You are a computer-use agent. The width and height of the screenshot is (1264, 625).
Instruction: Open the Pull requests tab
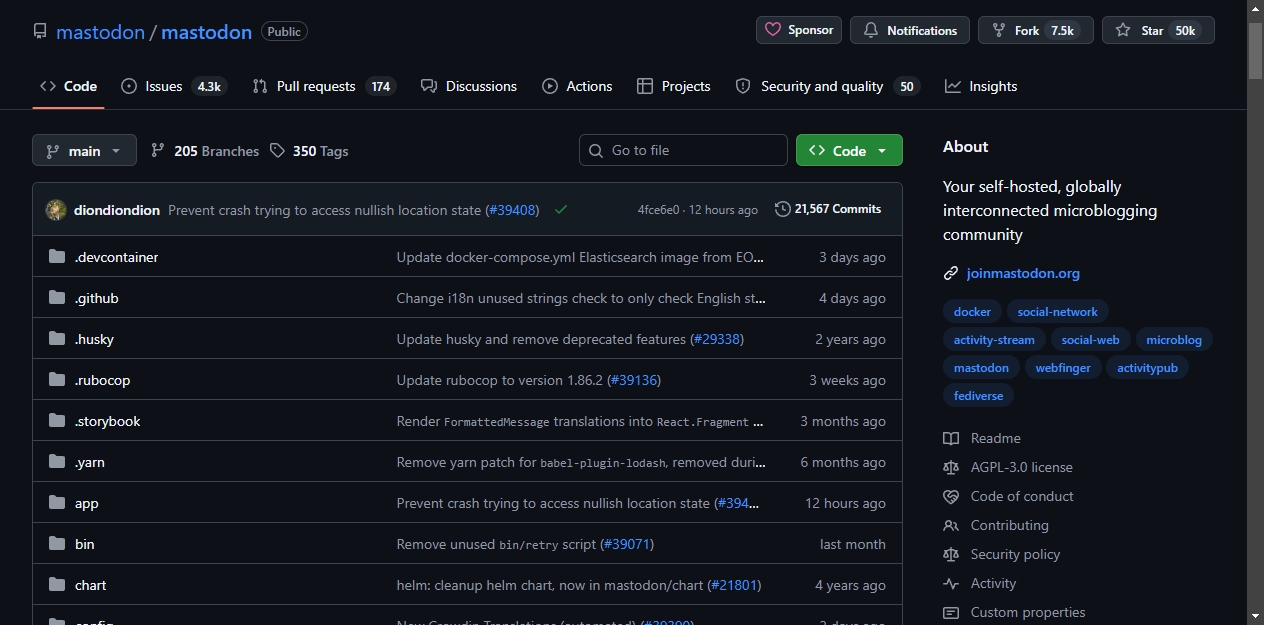pos(324,86)
